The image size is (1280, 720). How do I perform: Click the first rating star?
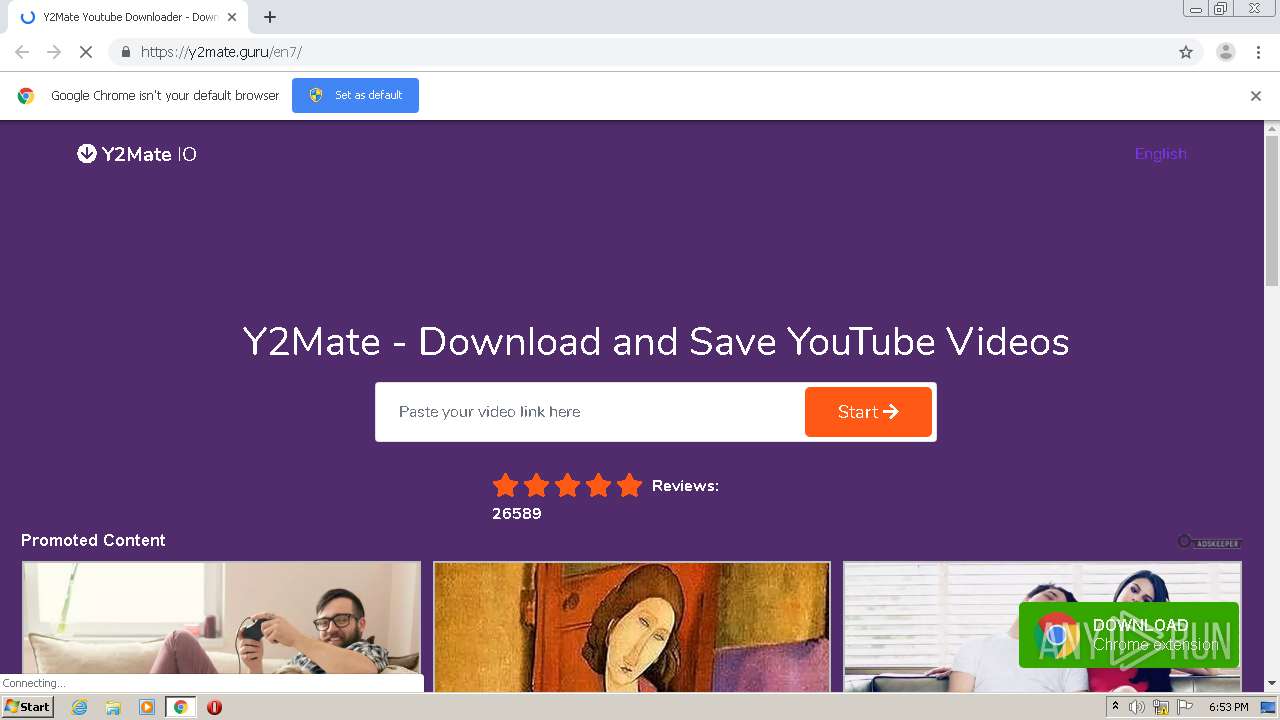[x=505, y=486]
